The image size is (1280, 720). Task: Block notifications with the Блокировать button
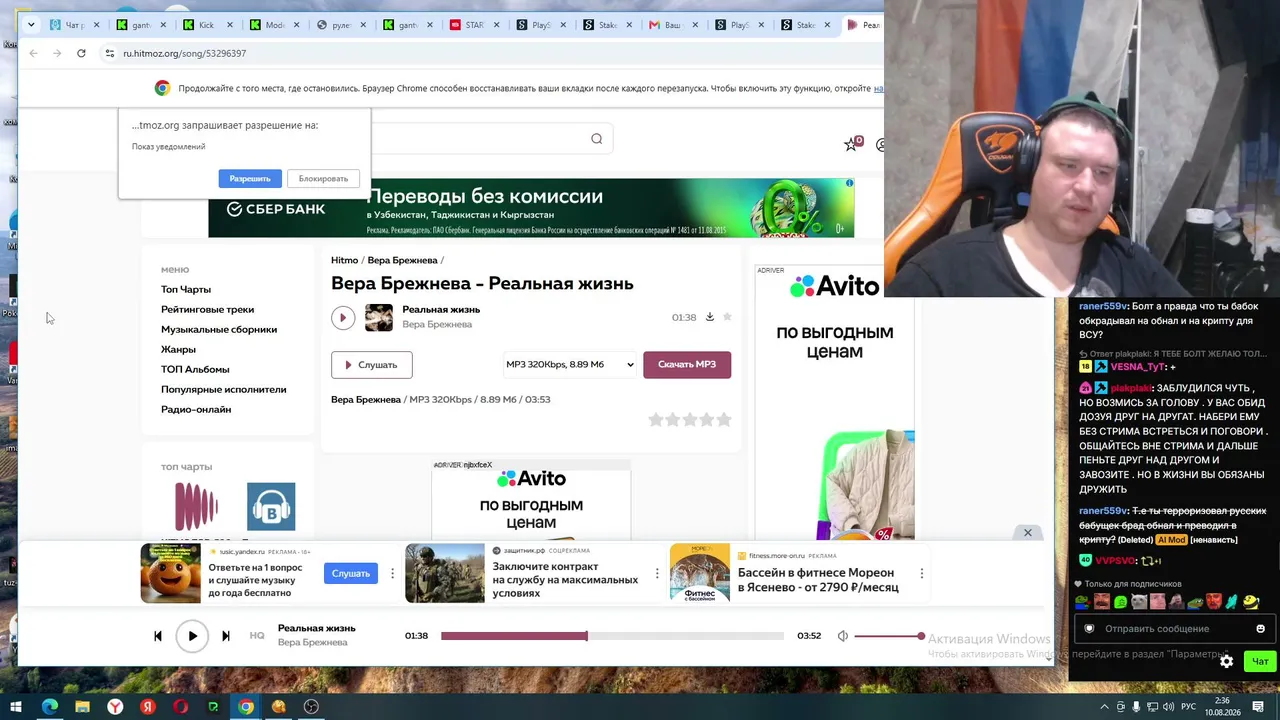coord(323,178)
